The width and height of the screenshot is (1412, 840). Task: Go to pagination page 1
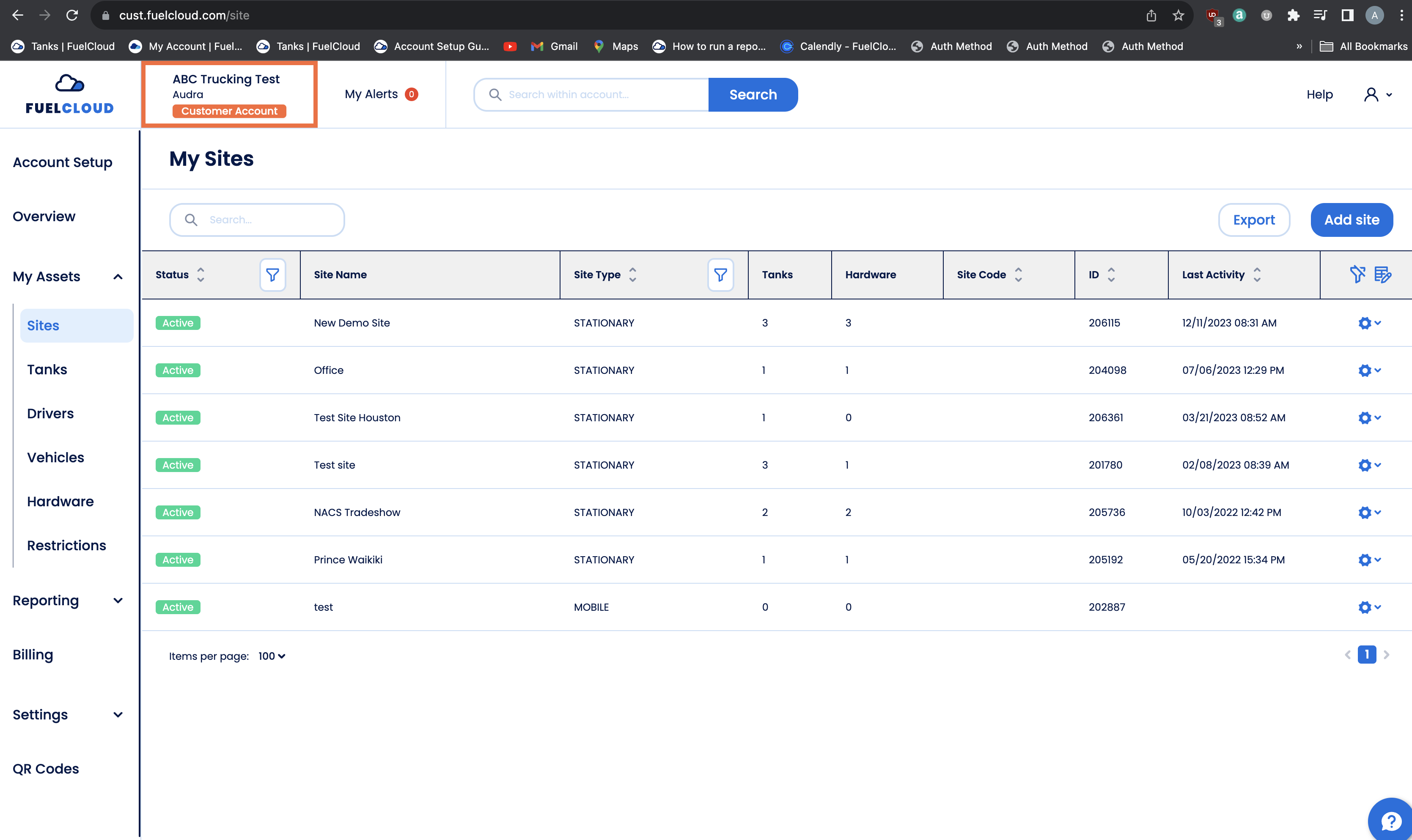point(1367,655)
